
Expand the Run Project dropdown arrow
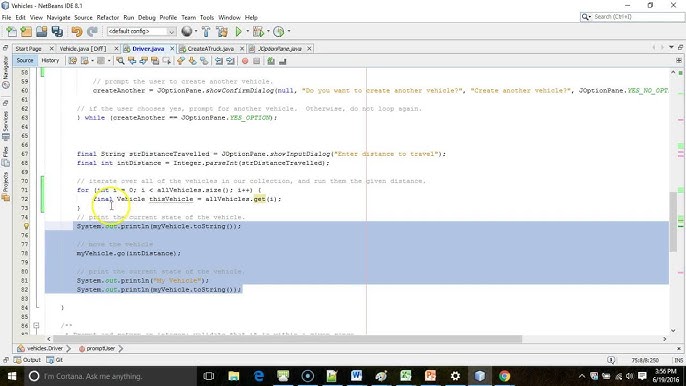248,32
